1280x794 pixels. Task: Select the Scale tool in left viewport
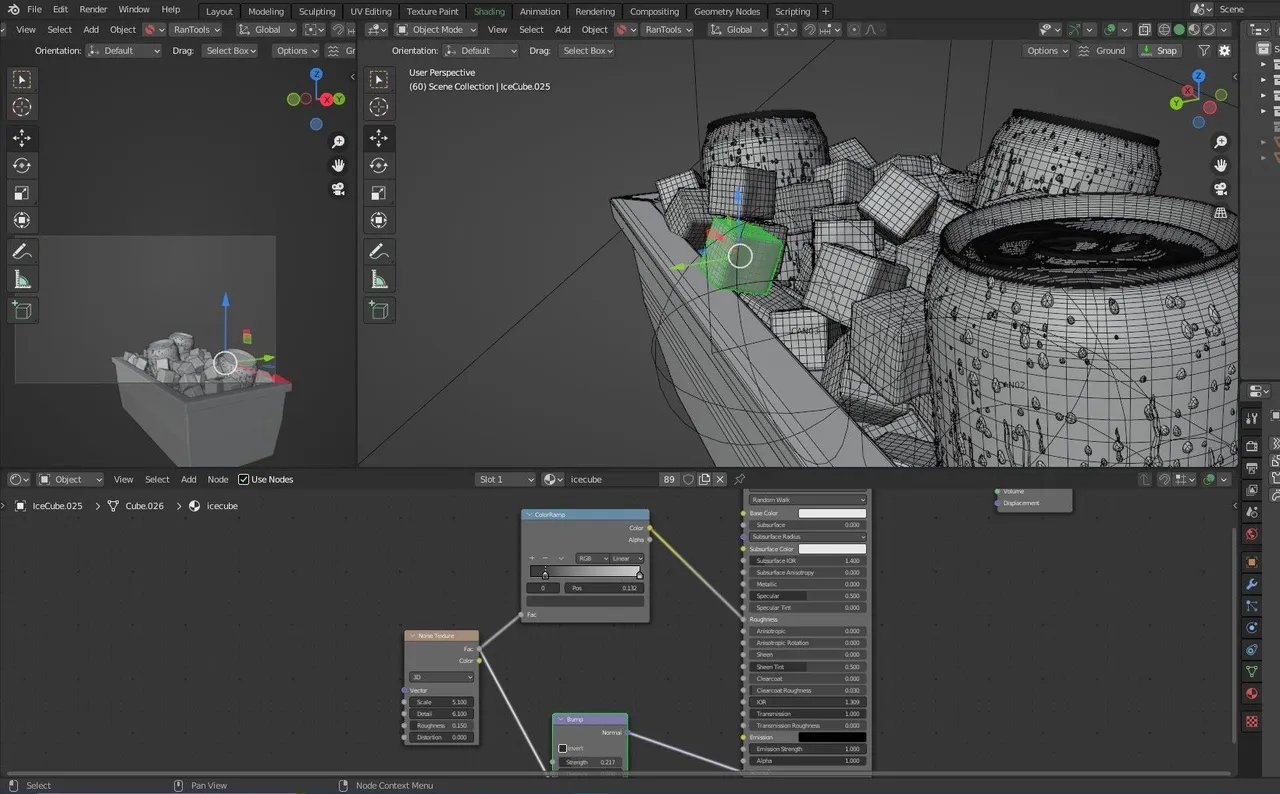point(22,193)
